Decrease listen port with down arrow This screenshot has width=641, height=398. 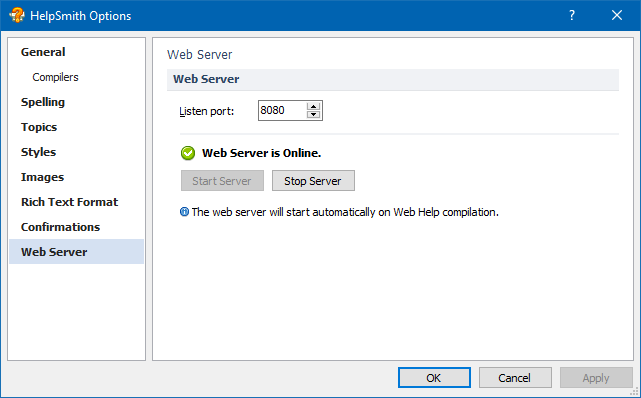pos(314,114)
